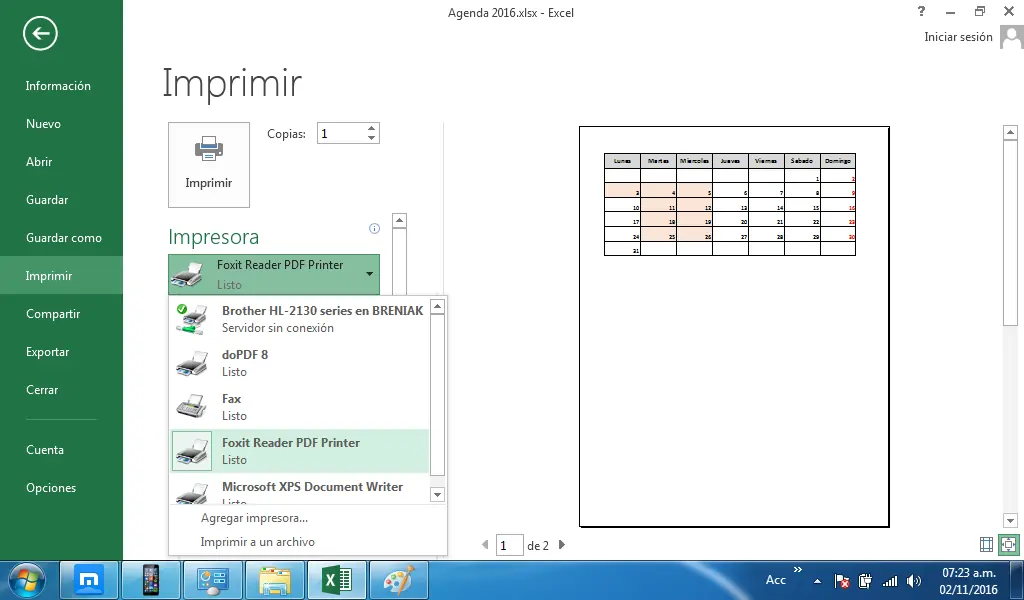Open the phone app taskbar icon
1024x600 pixels.
(151, 580)
